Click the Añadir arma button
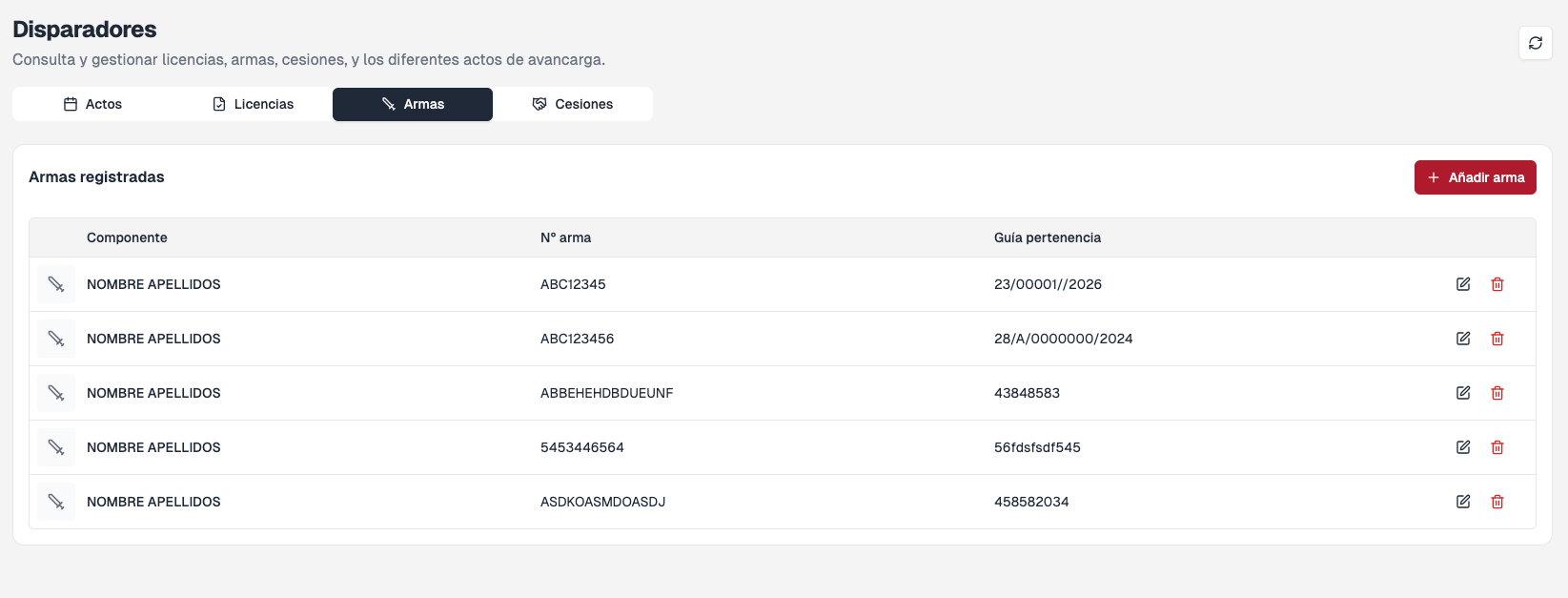 click(1475, 177)
